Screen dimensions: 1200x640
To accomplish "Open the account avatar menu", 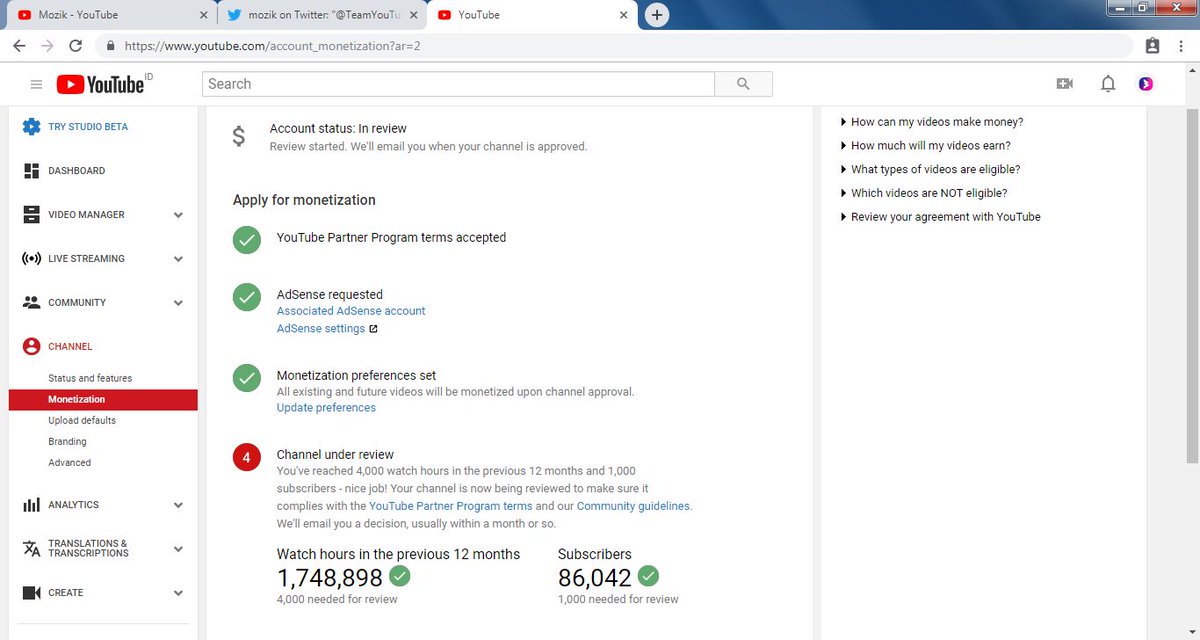I will click(x=1146, y=84).
